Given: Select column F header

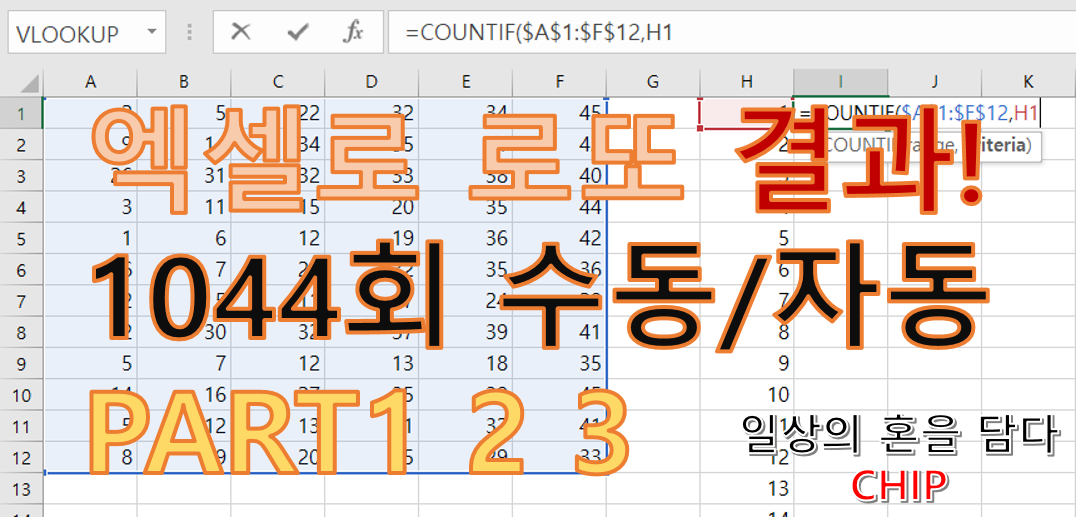Looking at the screenshot, I should [x=560, y=82].
